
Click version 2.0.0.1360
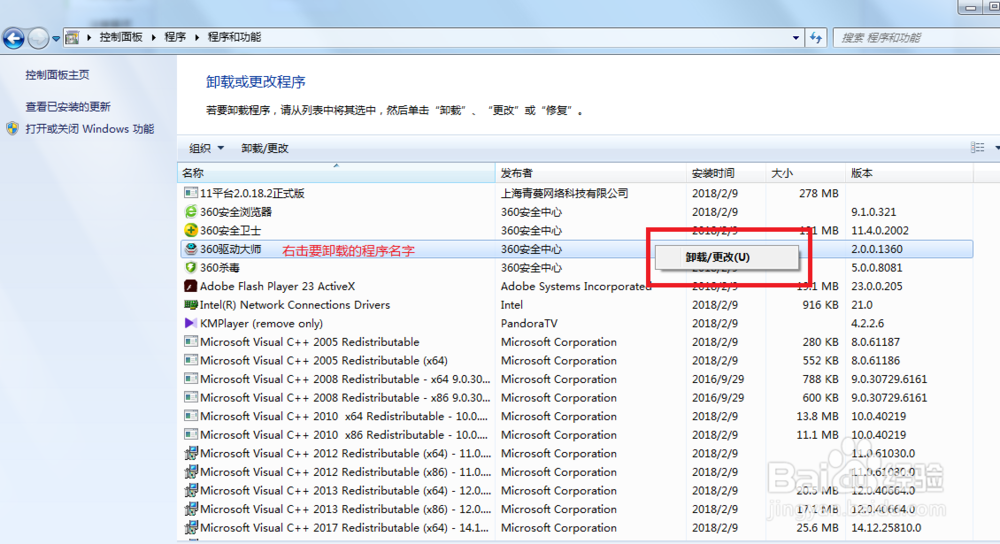click(x=876, y=249)
